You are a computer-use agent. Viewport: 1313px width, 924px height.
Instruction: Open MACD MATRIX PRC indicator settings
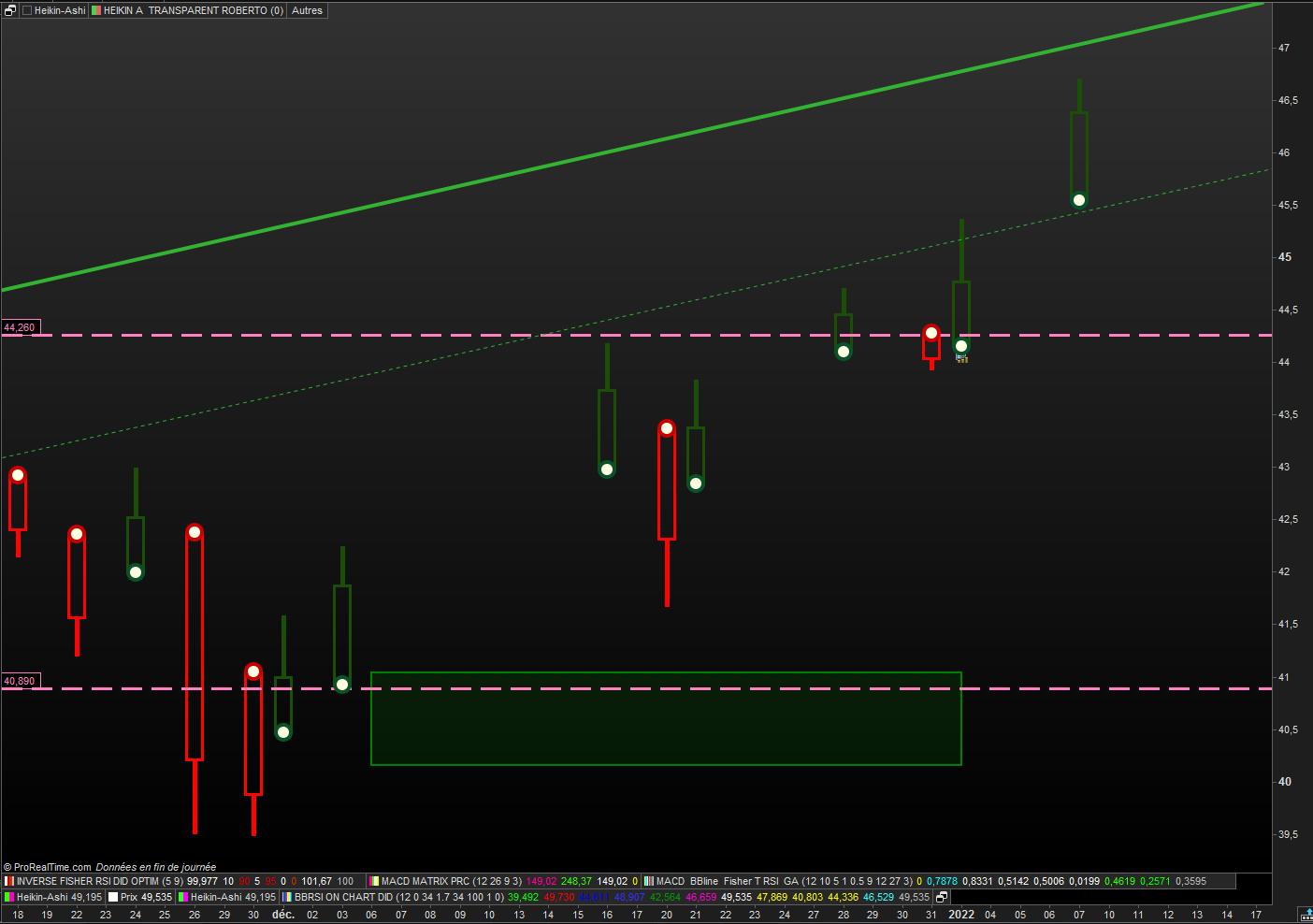[x=452, y=881]
